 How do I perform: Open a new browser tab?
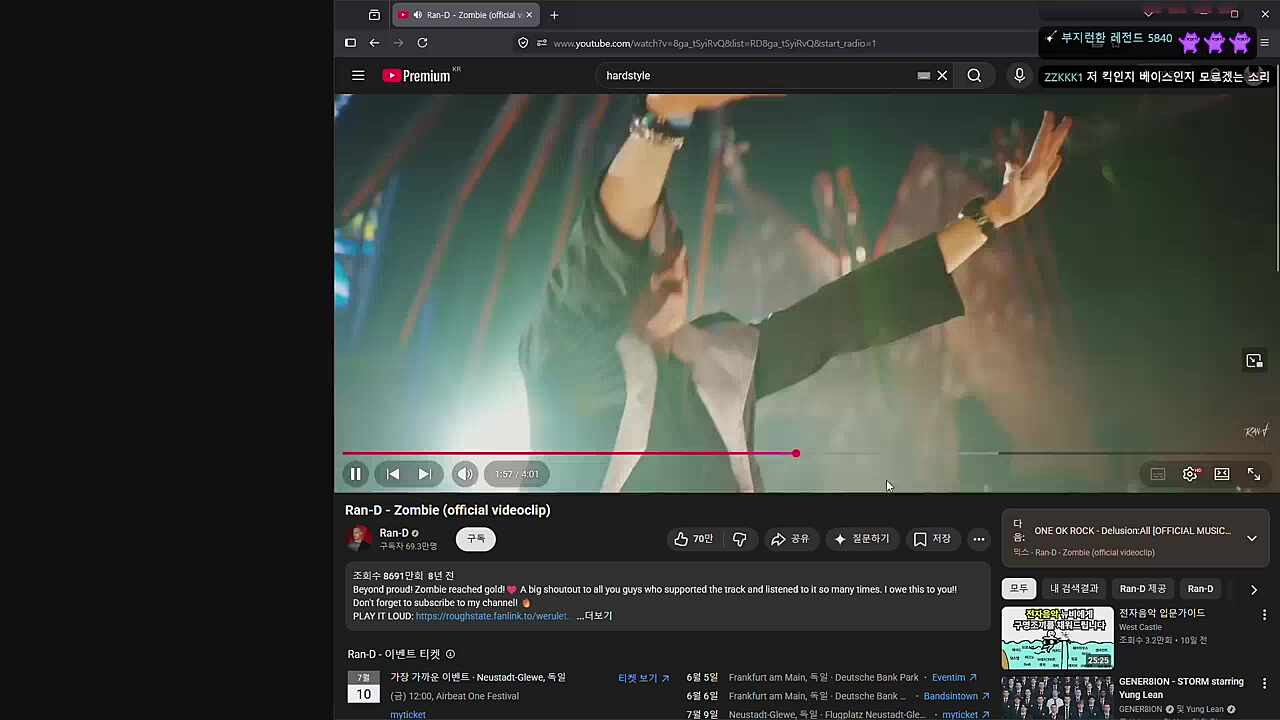coord(554,15)
